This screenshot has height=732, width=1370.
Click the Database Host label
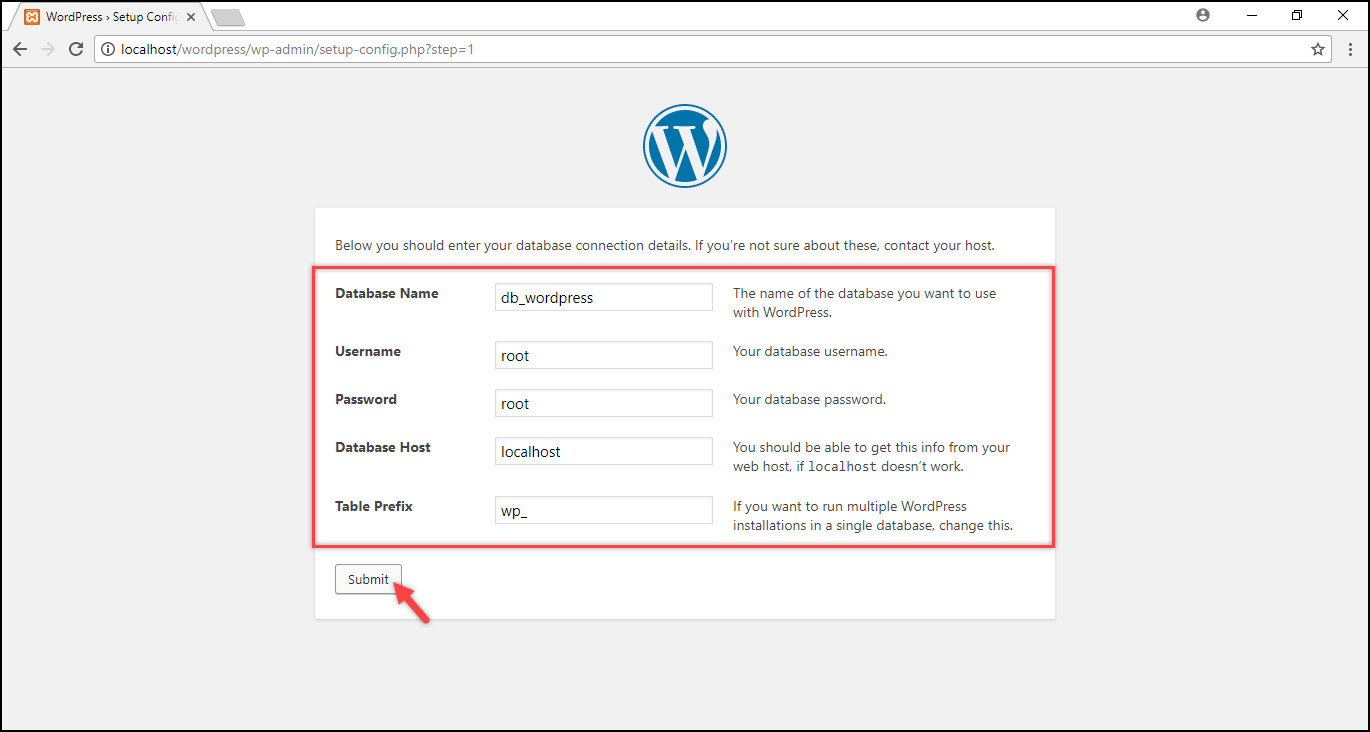tap(383, 447)
